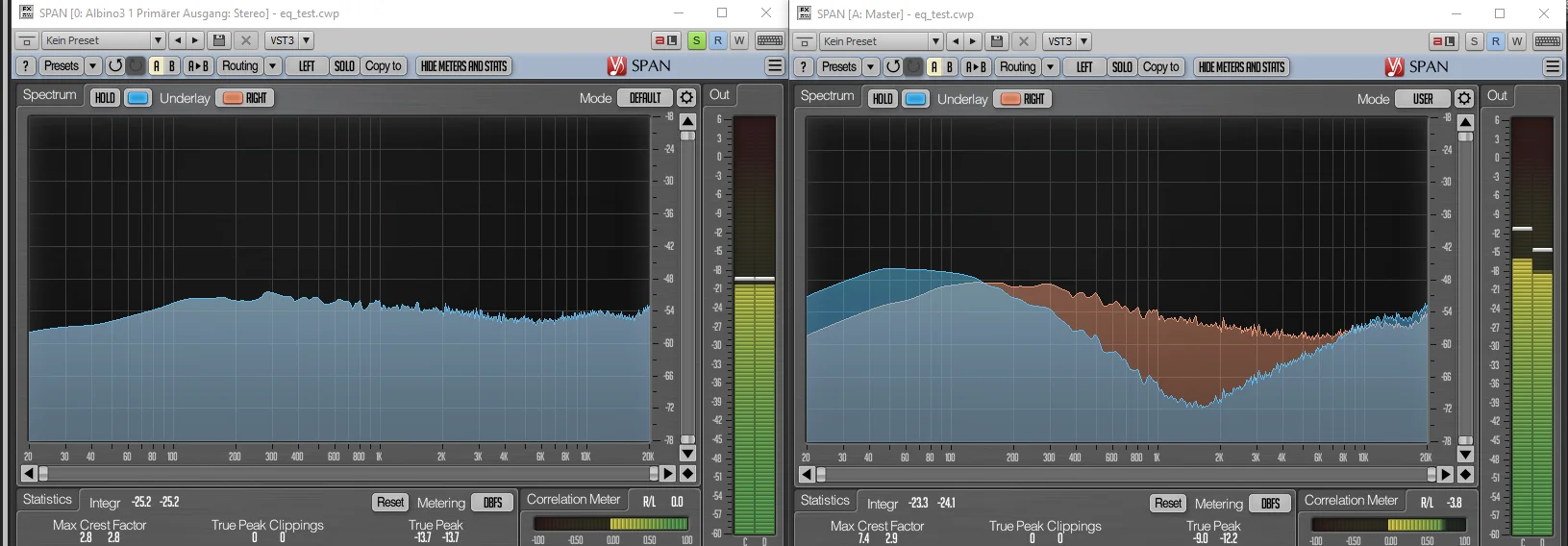This screenshot has width=1568, height=546.
Task: Open virtual keyboard in Albino3 window
Action: pos(770,40)
